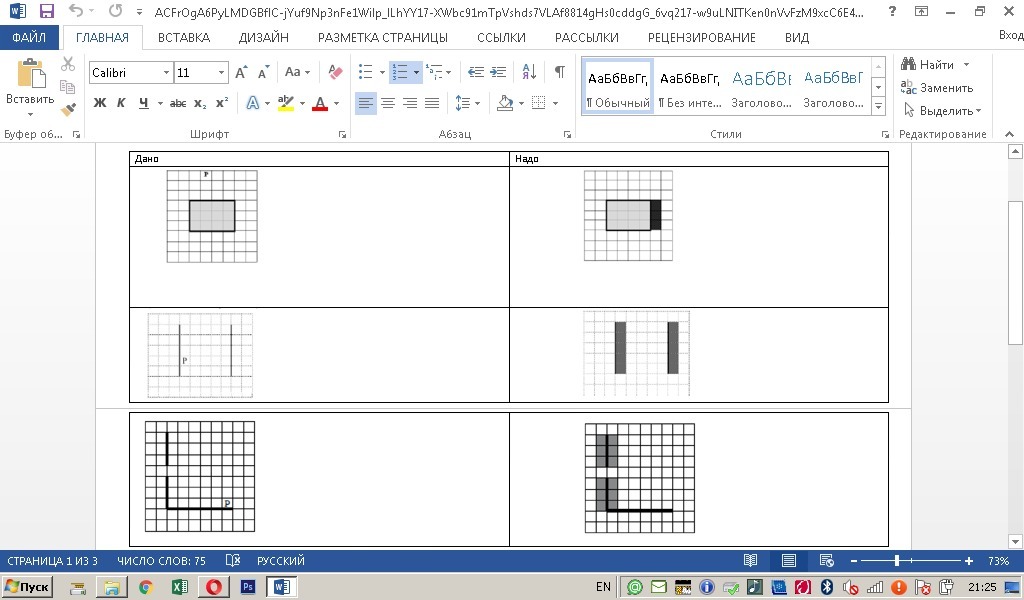
Task: Apply the red font color
Action: (x=320, y=103)
